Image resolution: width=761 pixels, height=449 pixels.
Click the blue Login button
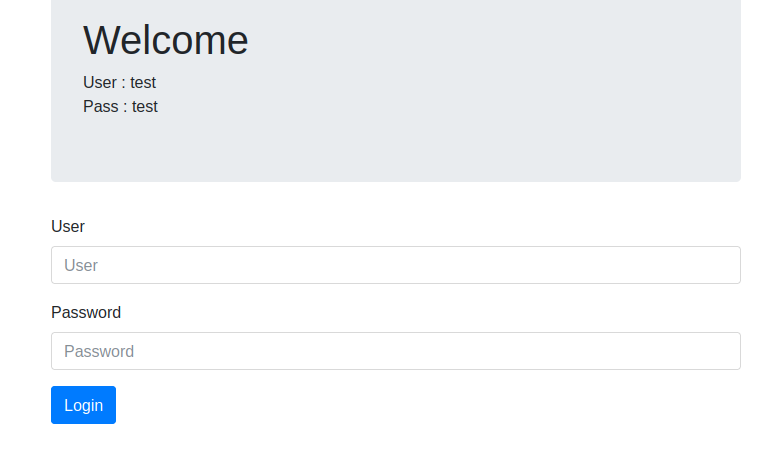(83, 405)
